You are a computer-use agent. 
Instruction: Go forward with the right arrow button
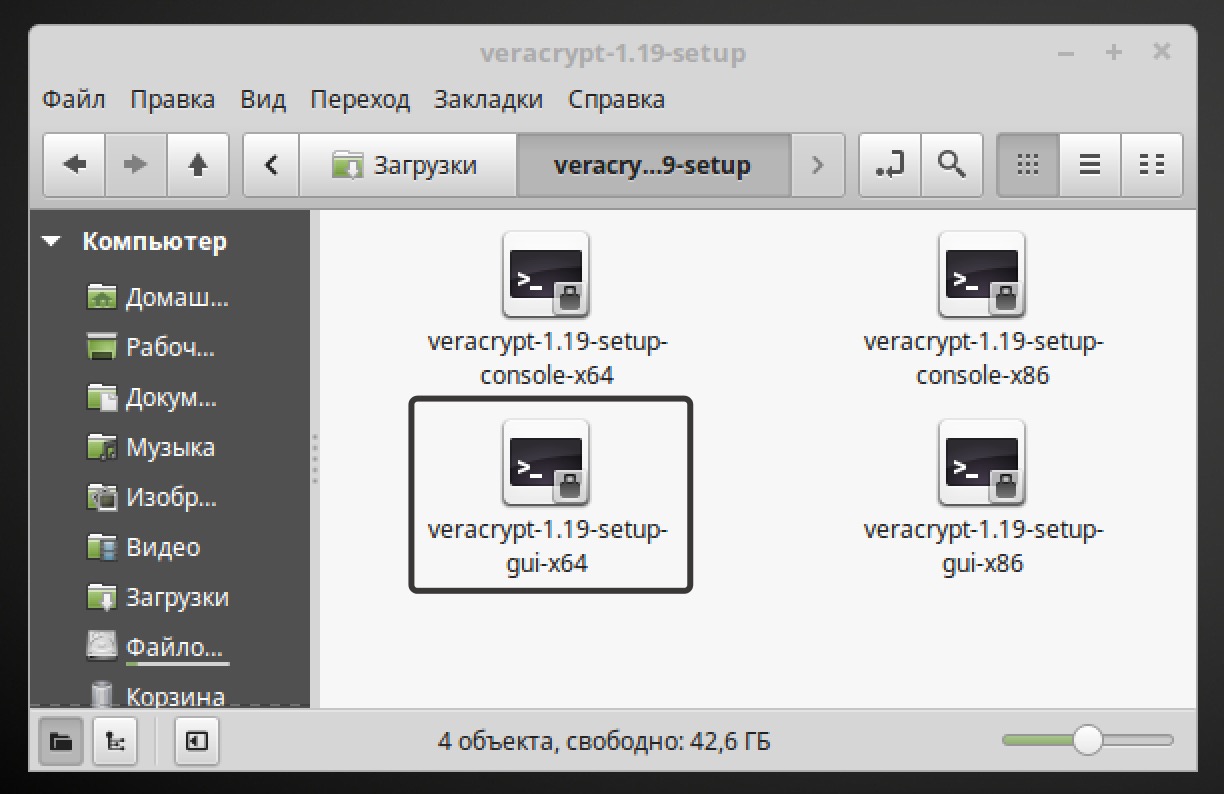point(136,165)
